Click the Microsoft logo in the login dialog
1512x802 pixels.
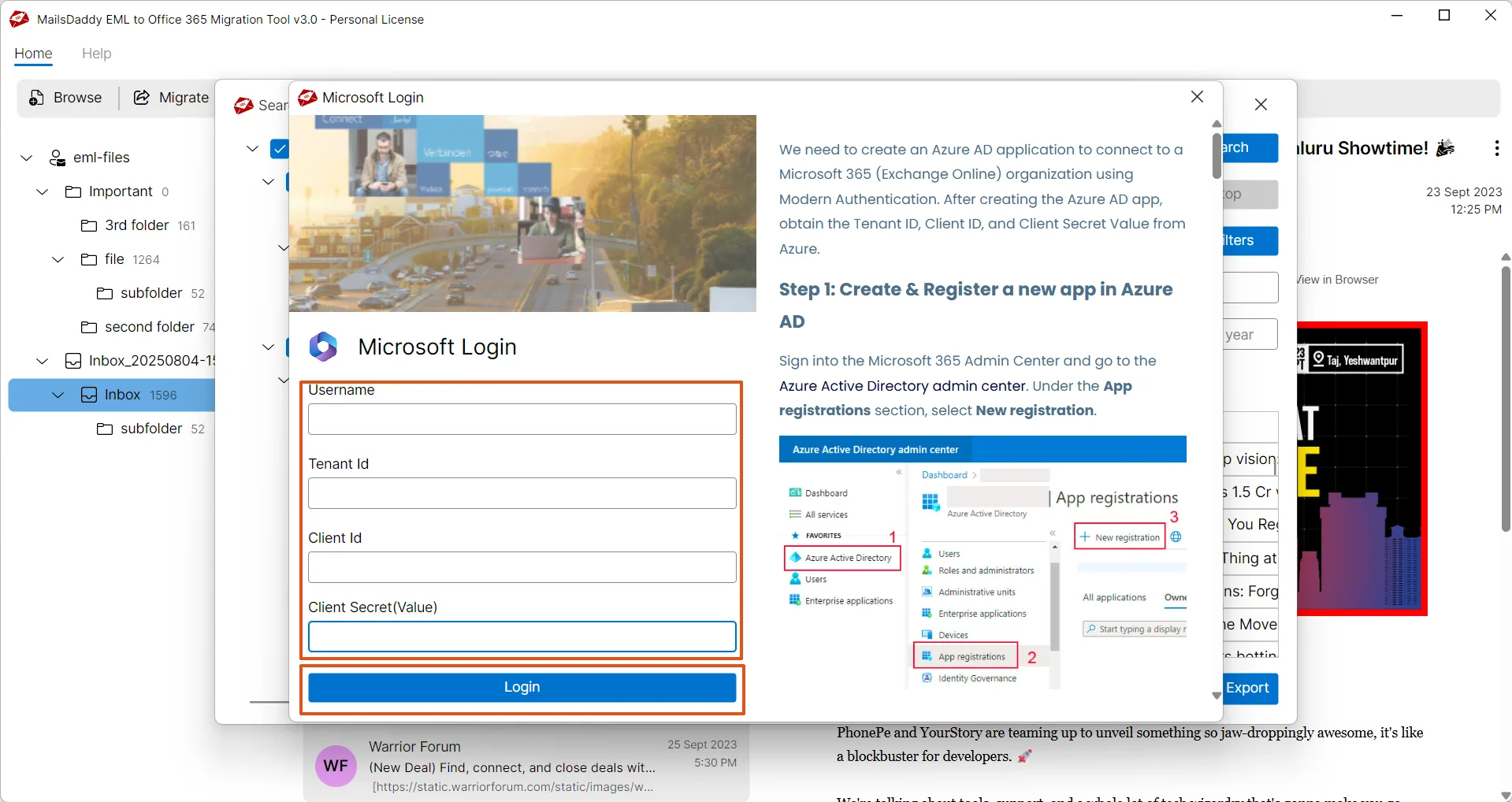click(x=323, y=346)
